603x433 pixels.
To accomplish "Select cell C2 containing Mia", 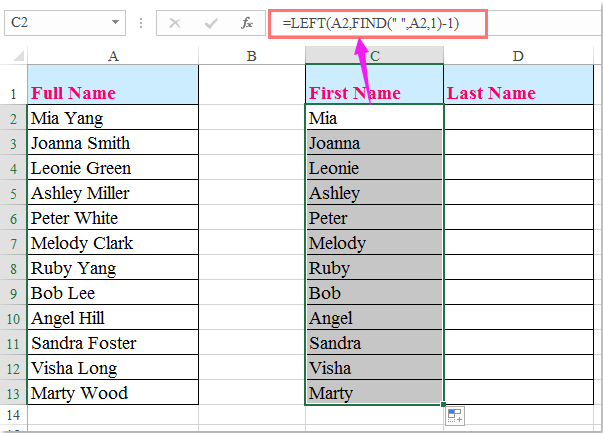I will point(374,118).
